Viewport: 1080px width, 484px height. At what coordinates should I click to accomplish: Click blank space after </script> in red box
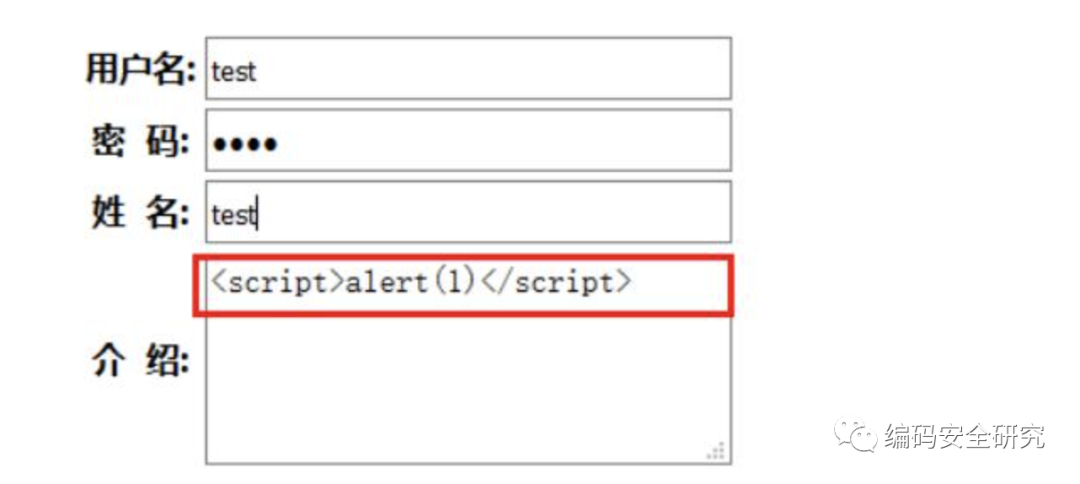click(678, 285)
